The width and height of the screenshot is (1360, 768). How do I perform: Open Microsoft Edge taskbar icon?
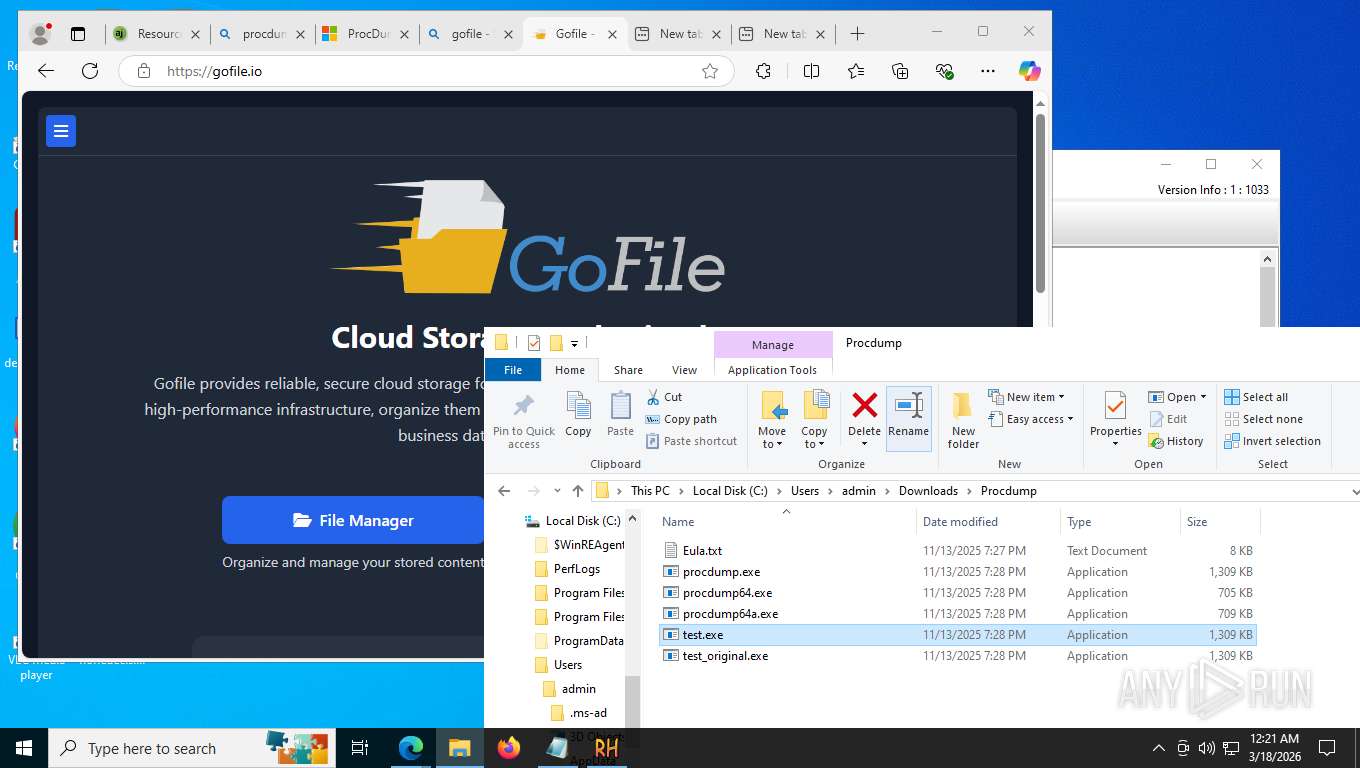(410, 748)
